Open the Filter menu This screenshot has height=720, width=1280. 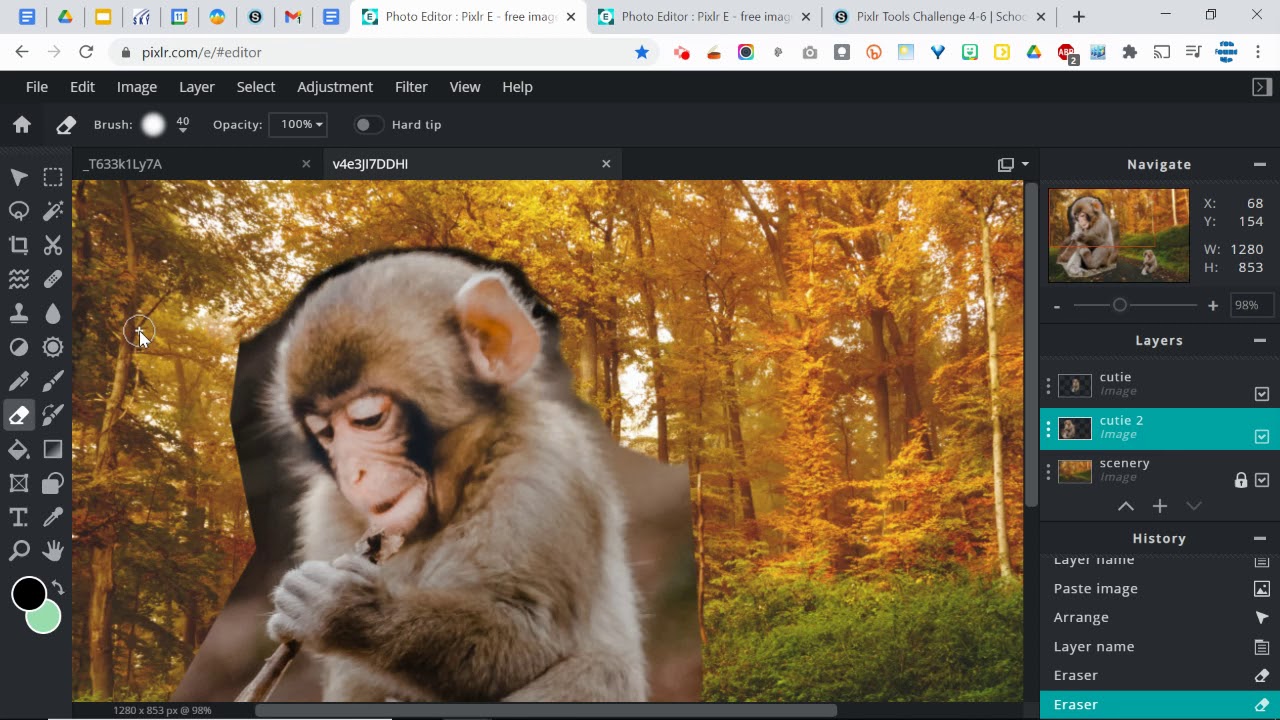(411, 87)
